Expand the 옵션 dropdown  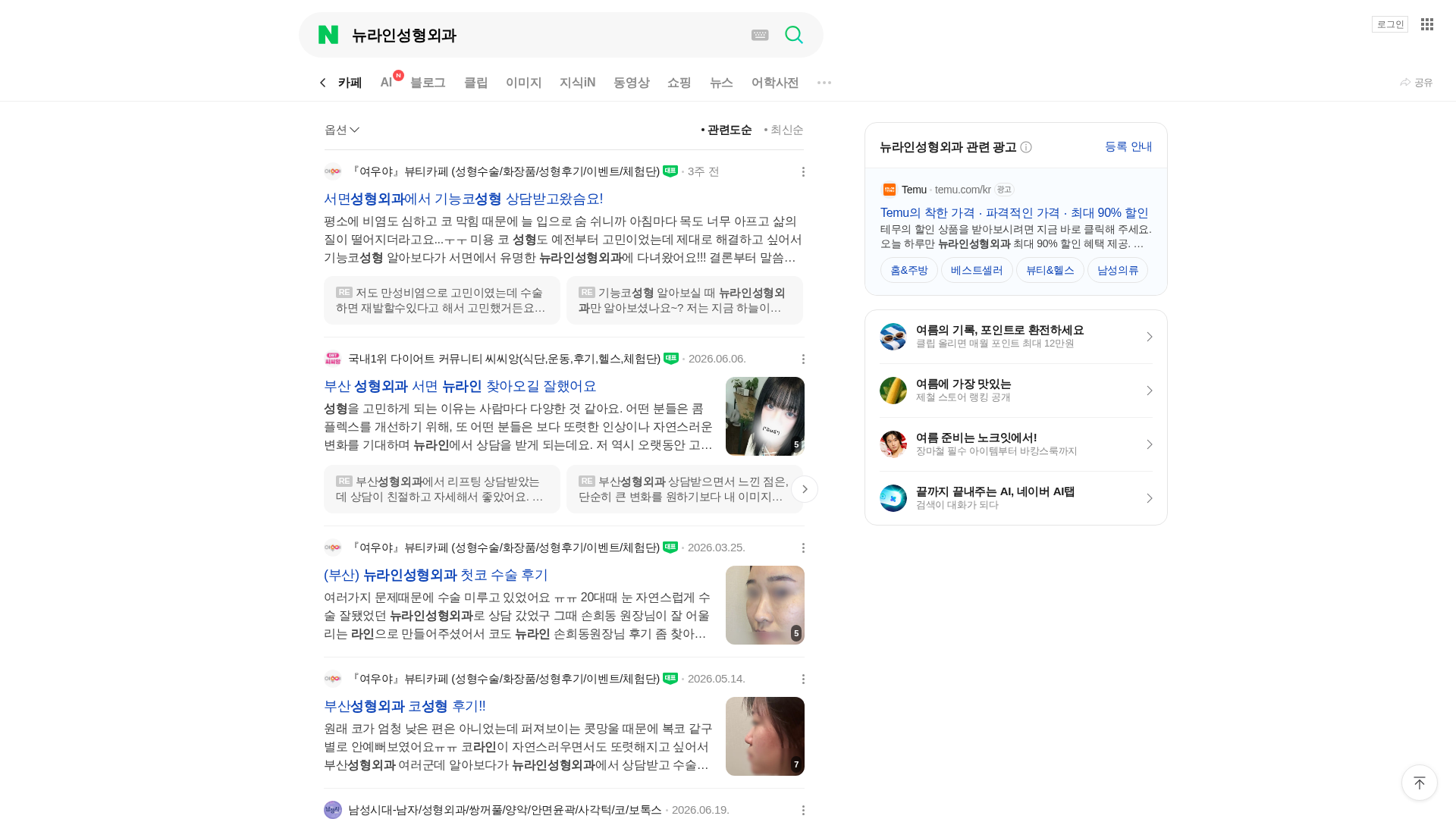click(342, 130)
